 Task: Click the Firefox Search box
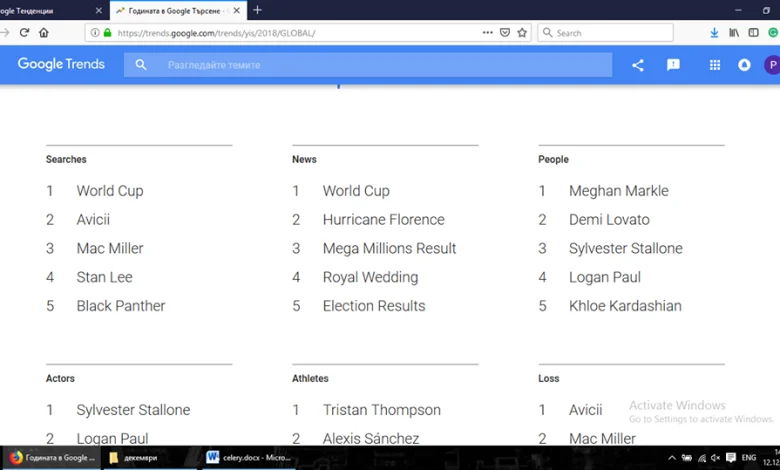(605, 33)
